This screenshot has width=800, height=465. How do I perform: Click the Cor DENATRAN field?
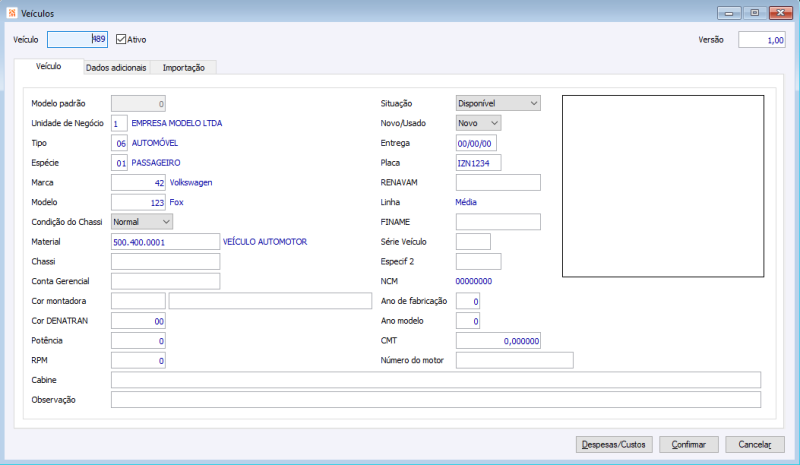click(x=138, y=321)
